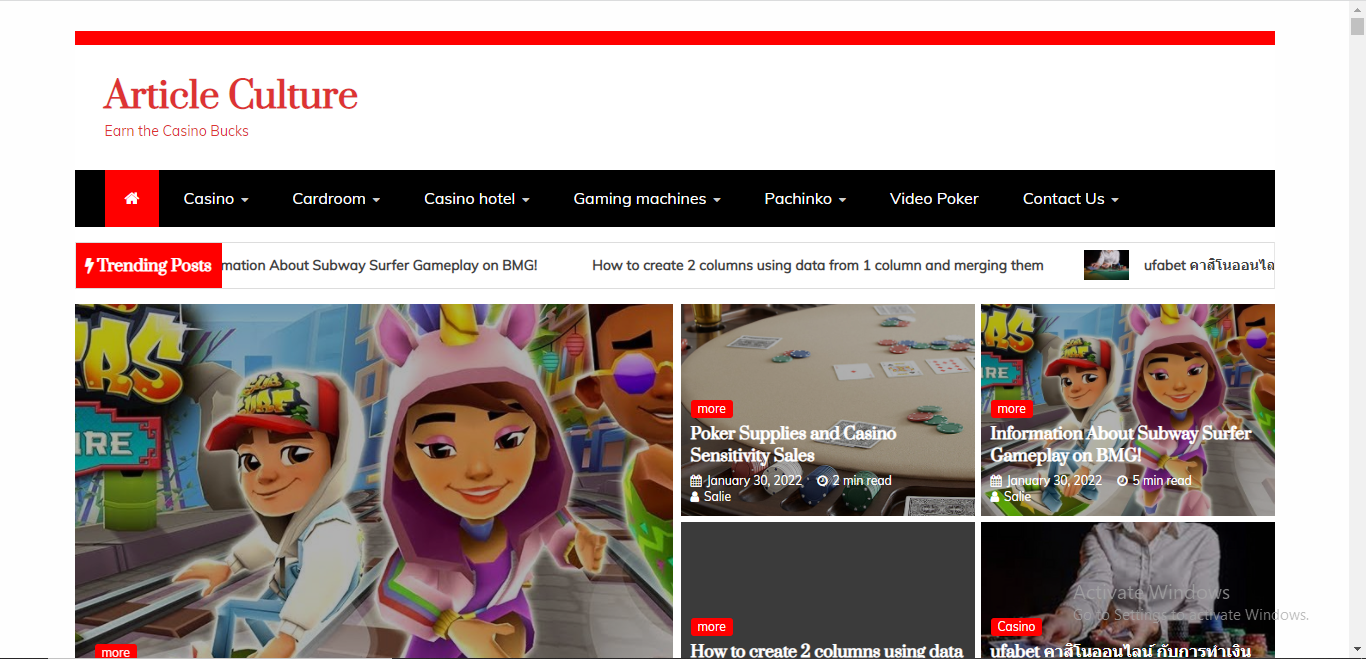Open trending post about creating 2 columns

pos(818,266)
